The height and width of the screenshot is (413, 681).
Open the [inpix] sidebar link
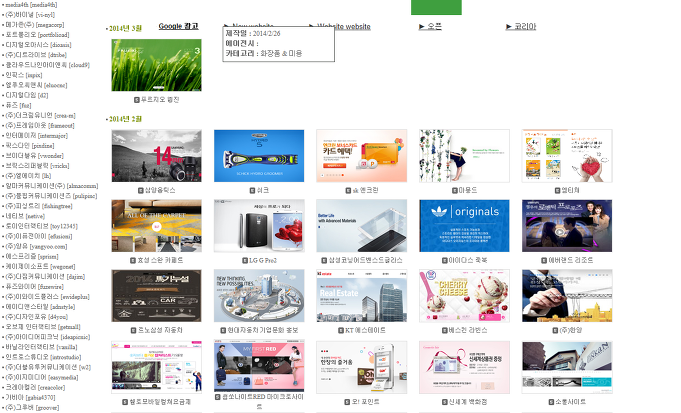[x=24, y=75]
